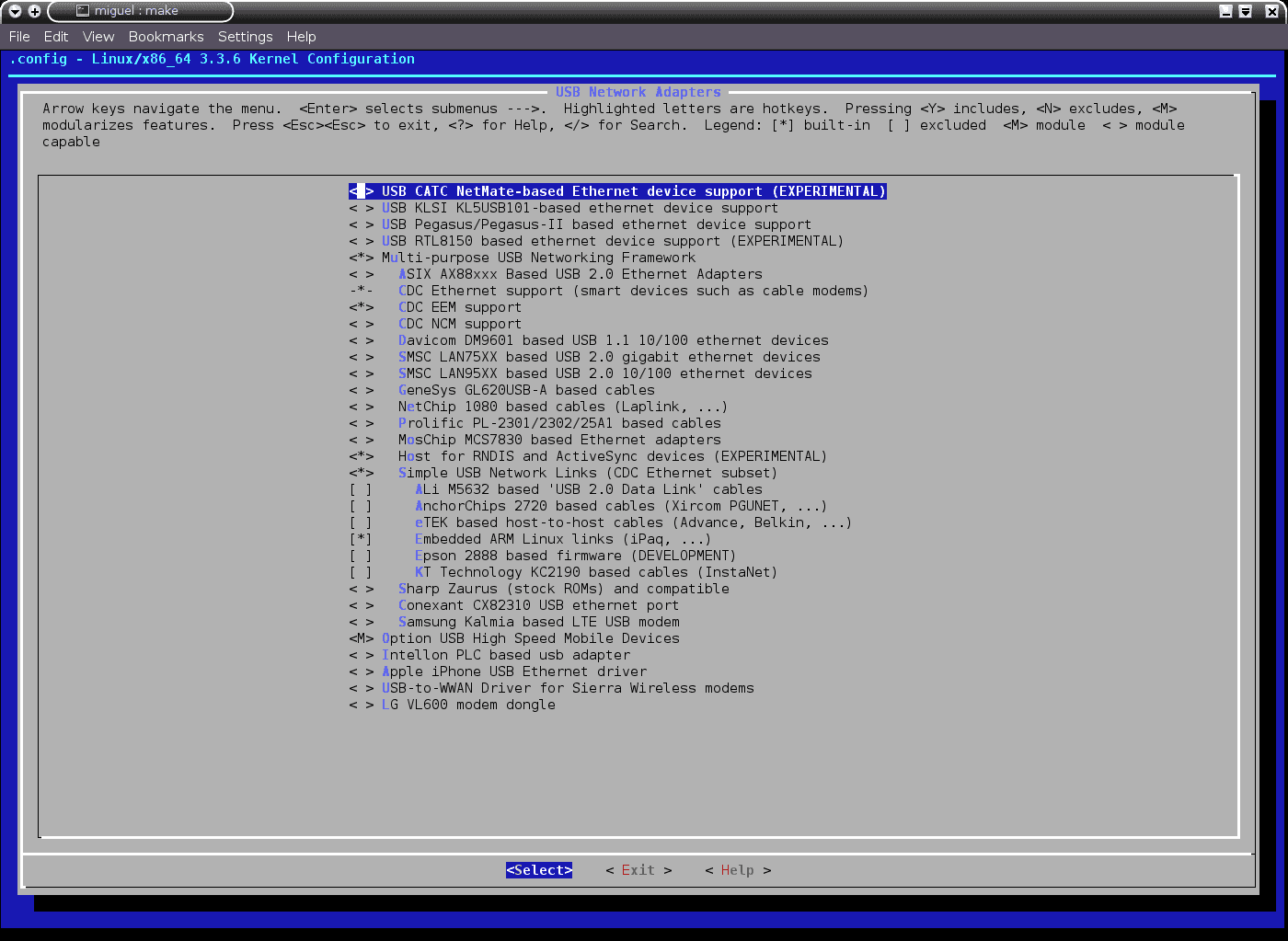Select MosChip MCS7830 based Ethernet adapters row
Screen dimensions: 1288x941
535,440
